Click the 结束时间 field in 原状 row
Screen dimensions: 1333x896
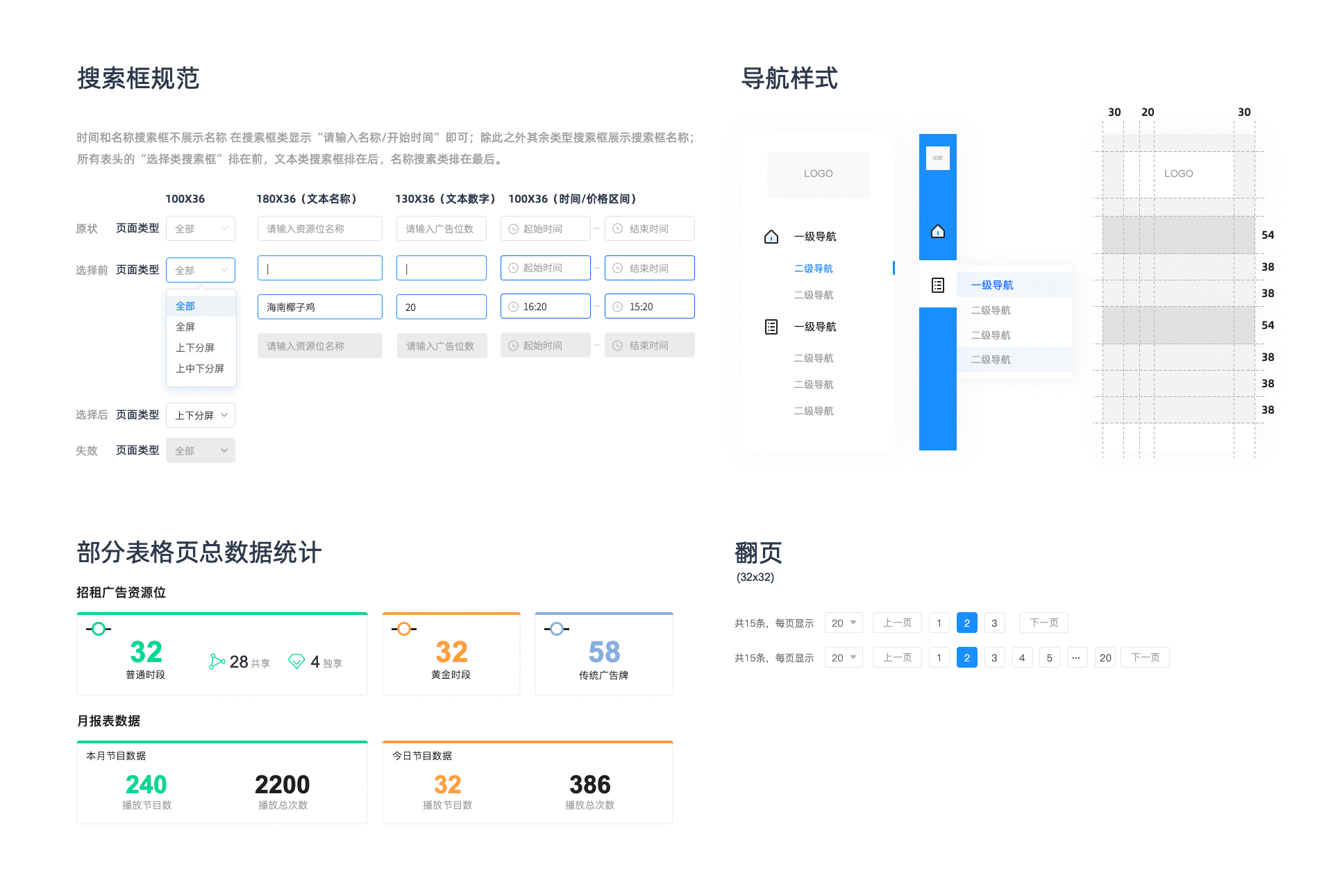point(650,228)
